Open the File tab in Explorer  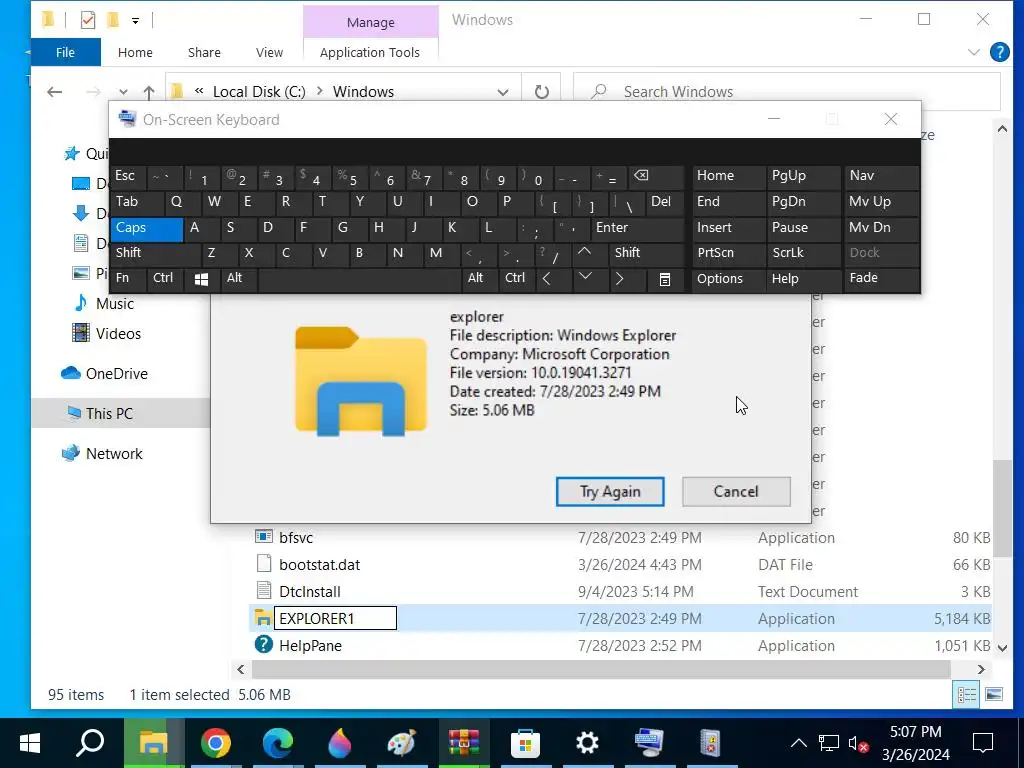coord(65,52)
